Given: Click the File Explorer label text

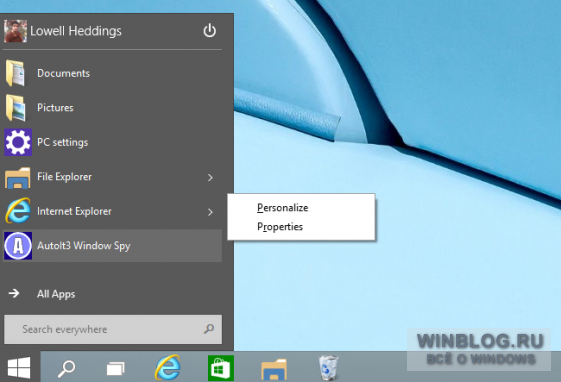Looking at the screenshot, I should click(64, 177).
